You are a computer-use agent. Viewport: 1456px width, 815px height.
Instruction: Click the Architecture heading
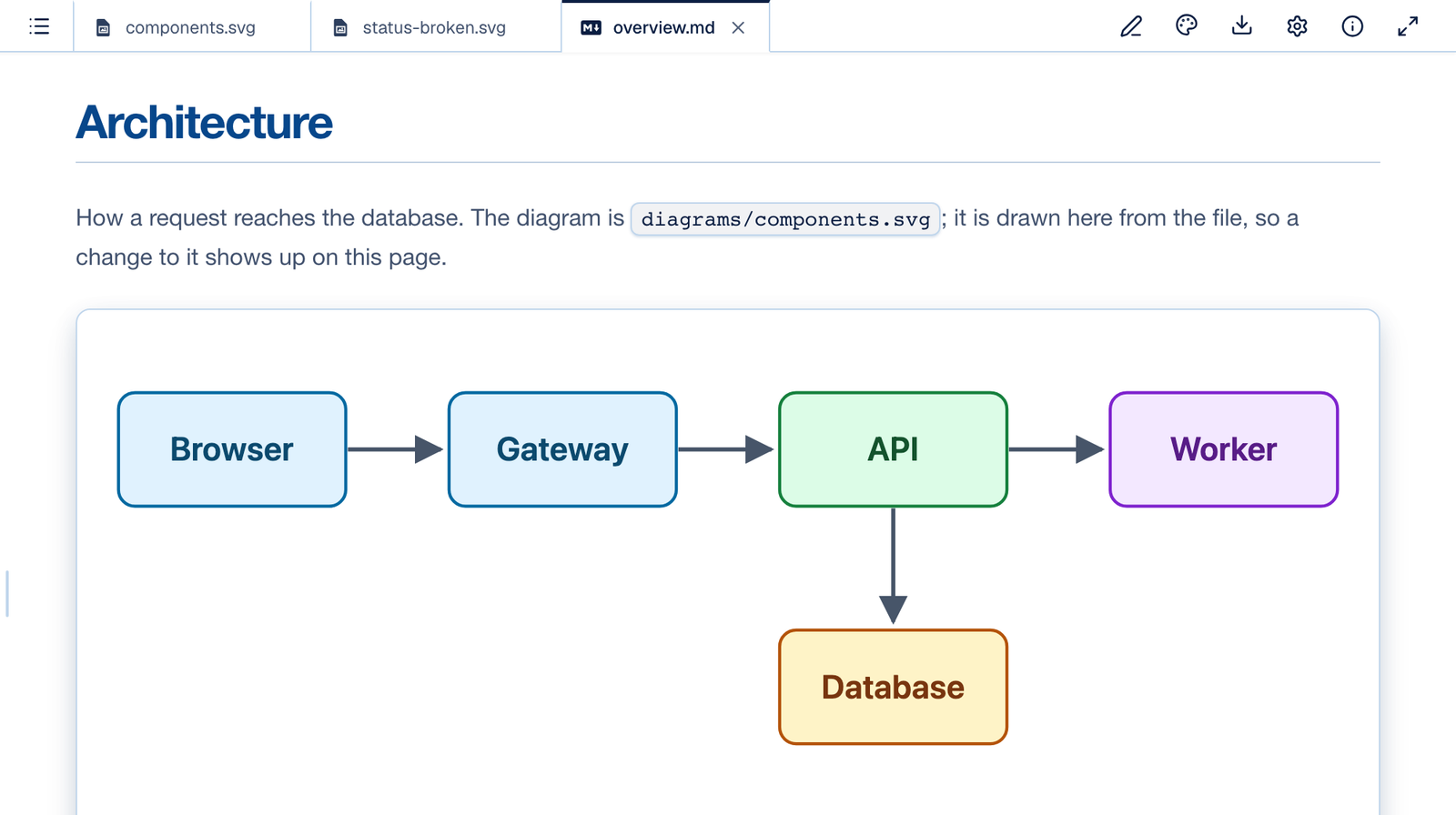point(205,122)
